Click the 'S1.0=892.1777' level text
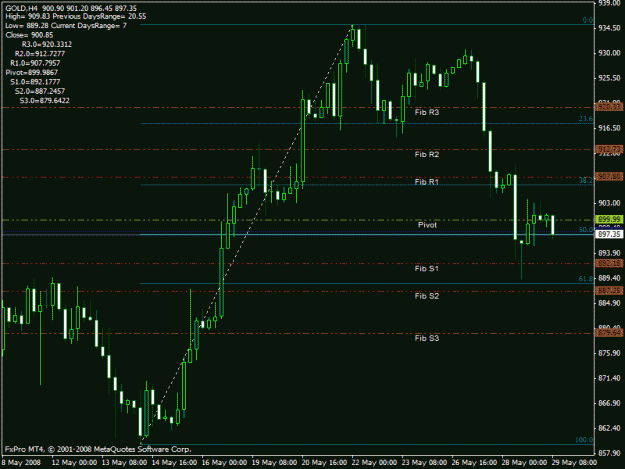The height and width of the screenshot is (469, 625). click(35, 82)
